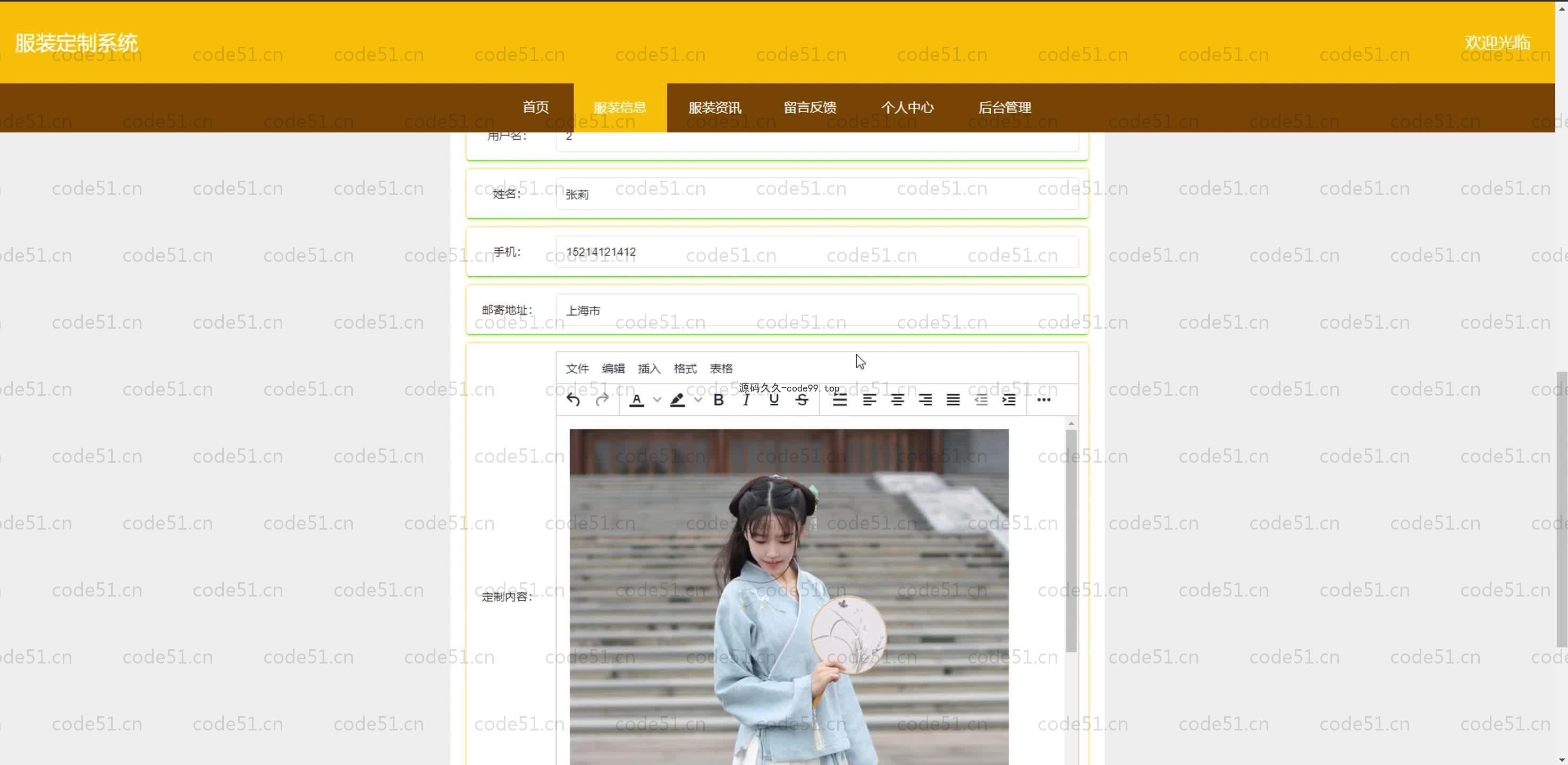Click the 手机 input field
Image resolution: width=1568 pixels, height=765 pixels.
coord(817,252)
